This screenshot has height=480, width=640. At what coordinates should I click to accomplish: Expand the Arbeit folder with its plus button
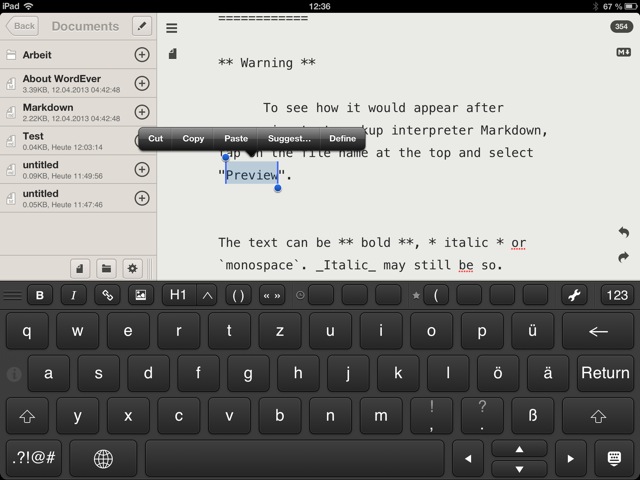click(141, 55)
